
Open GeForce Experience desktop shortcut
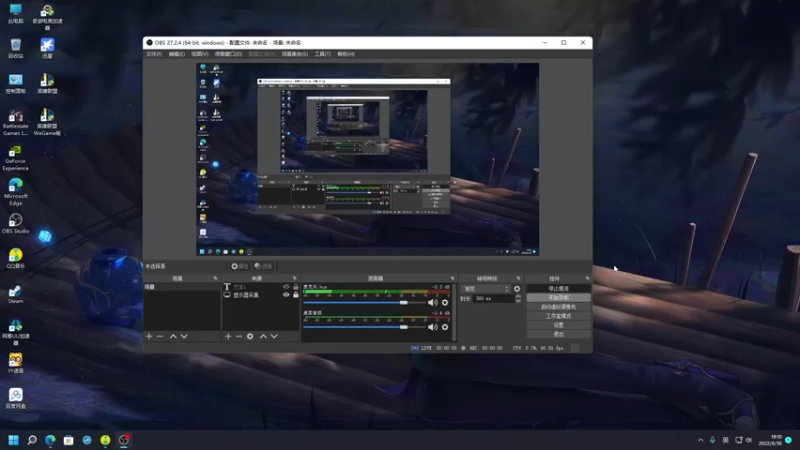click(x=15, y=157)
